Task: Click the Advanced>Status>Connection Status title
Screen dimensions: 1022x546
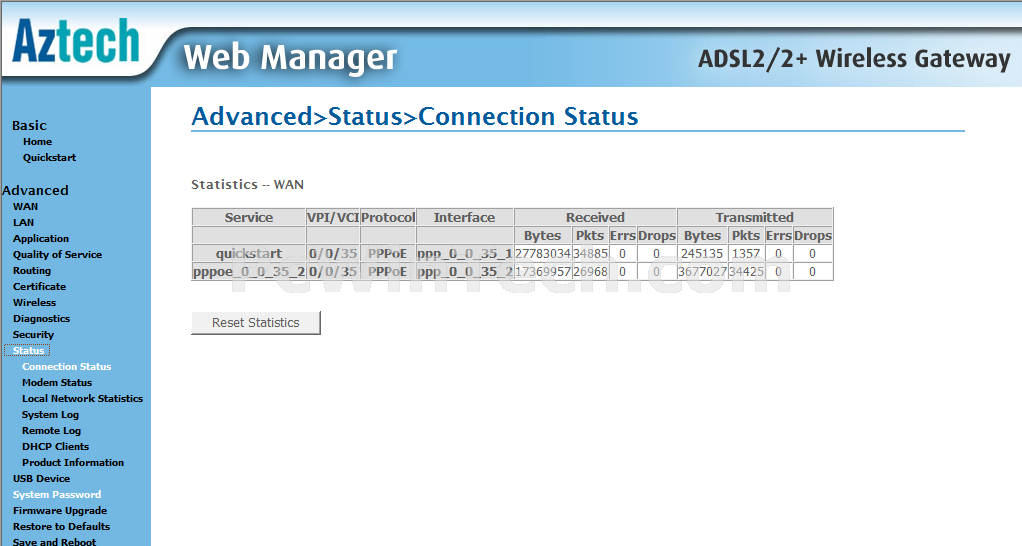Action: click(415, 117)
